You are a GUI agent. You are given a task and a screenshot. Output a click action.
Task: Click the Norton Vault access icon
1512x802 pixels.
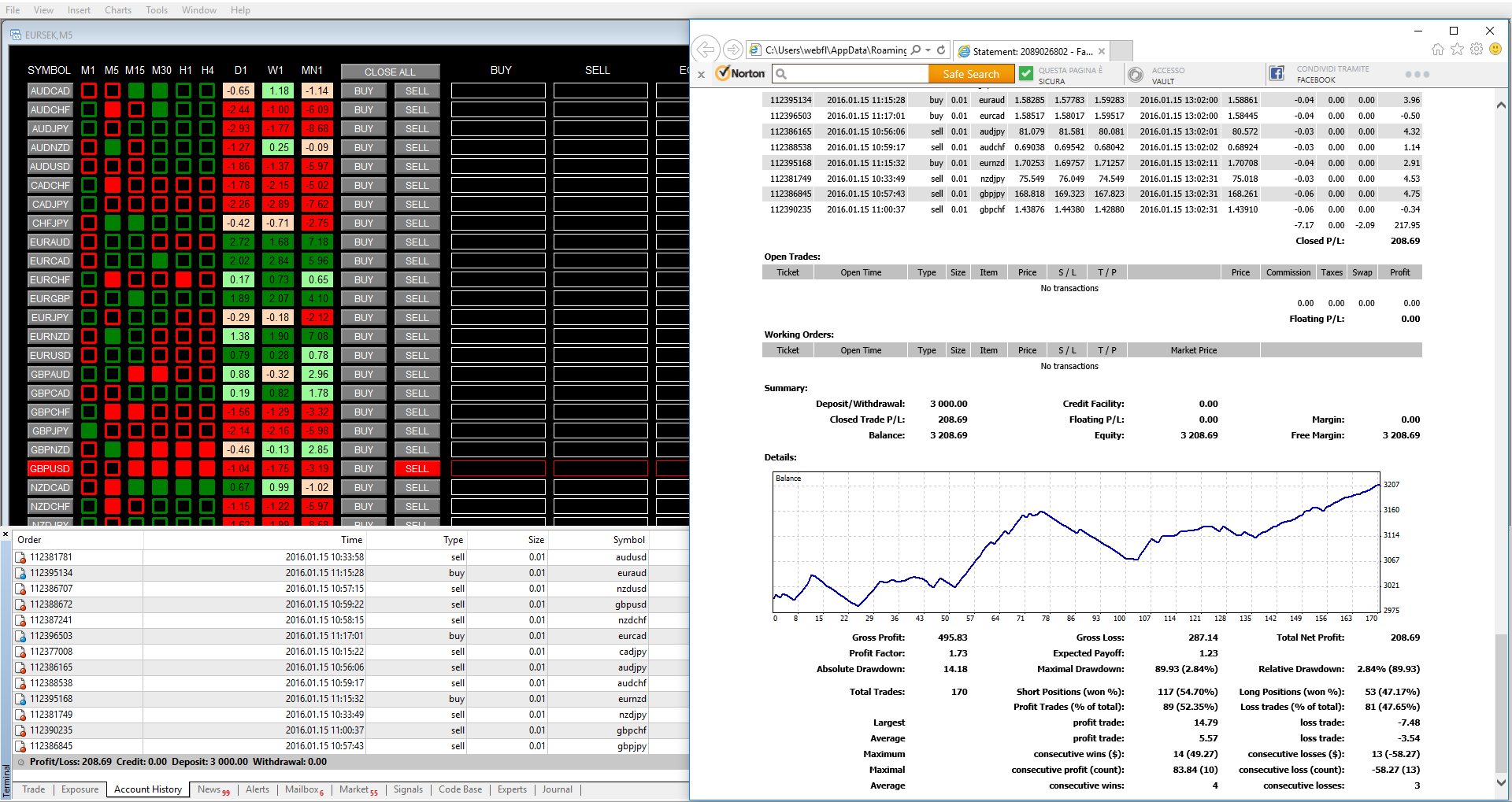1136,75
